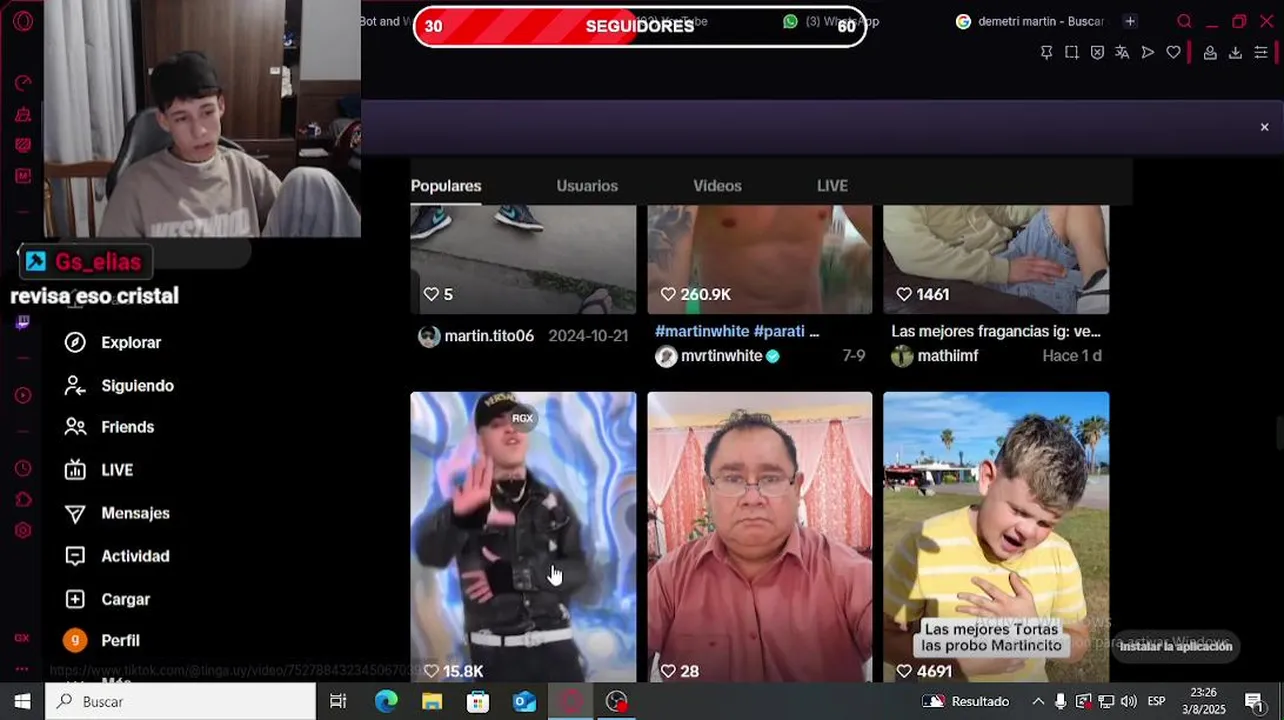This screenshot has width=1284, height=720.
Task: Open Actividad in TikTok sidebar
Action: click(x=116, y=556)
